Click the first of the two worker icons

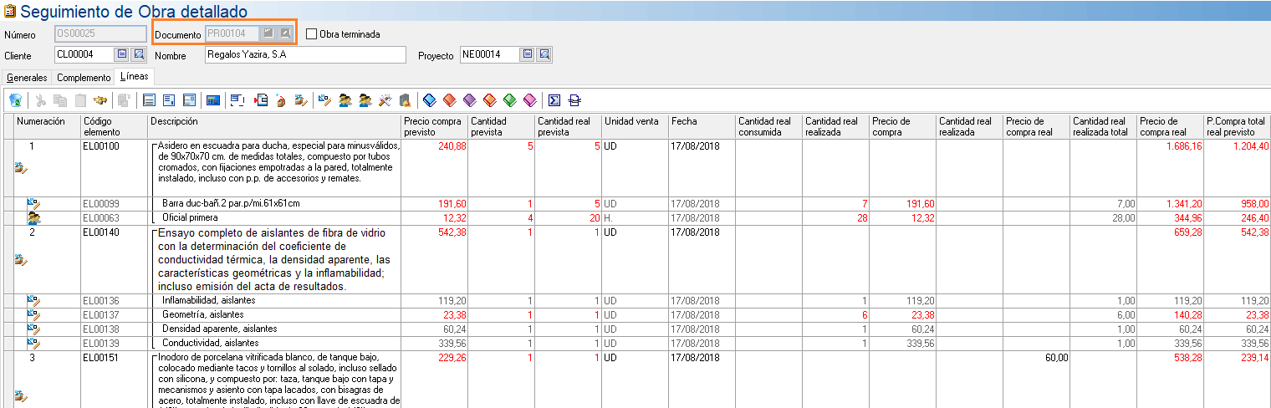pyautogui.click(x=345, y=100)
